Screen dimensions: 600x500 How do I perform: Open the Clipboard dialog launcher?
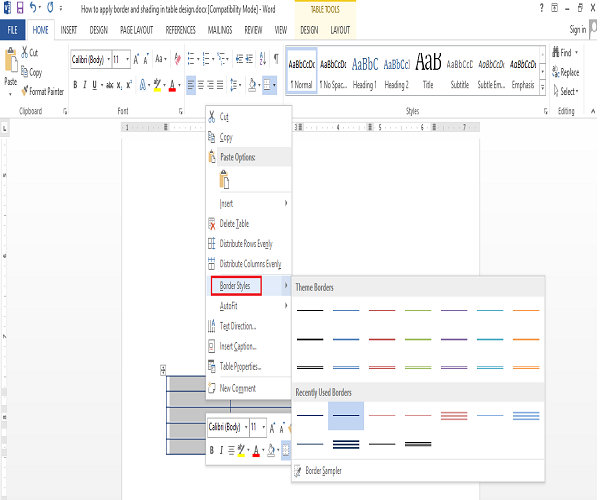[x=65, y=111]
